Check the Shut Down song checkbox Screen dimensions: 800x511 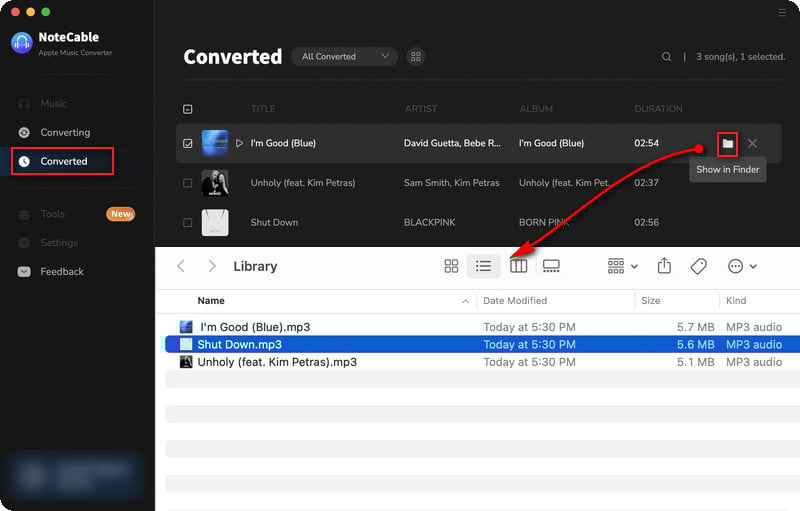(188, 223)
